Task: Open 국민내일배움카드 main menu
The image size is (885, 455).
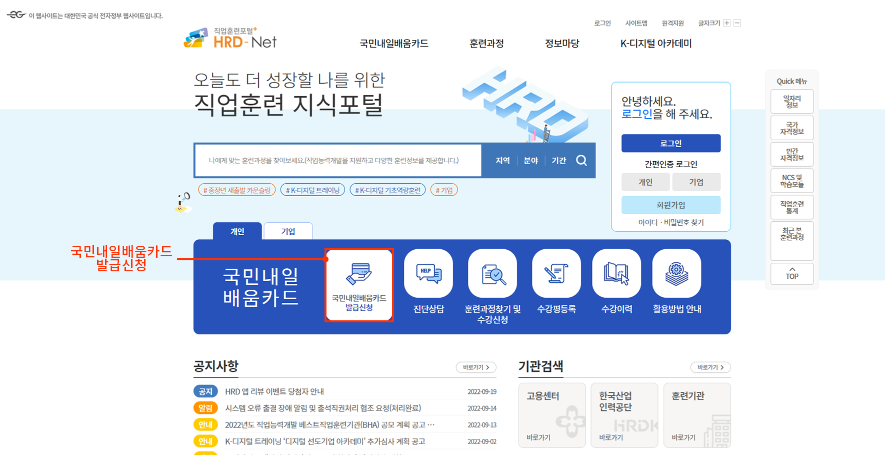Action: (394, 43)
